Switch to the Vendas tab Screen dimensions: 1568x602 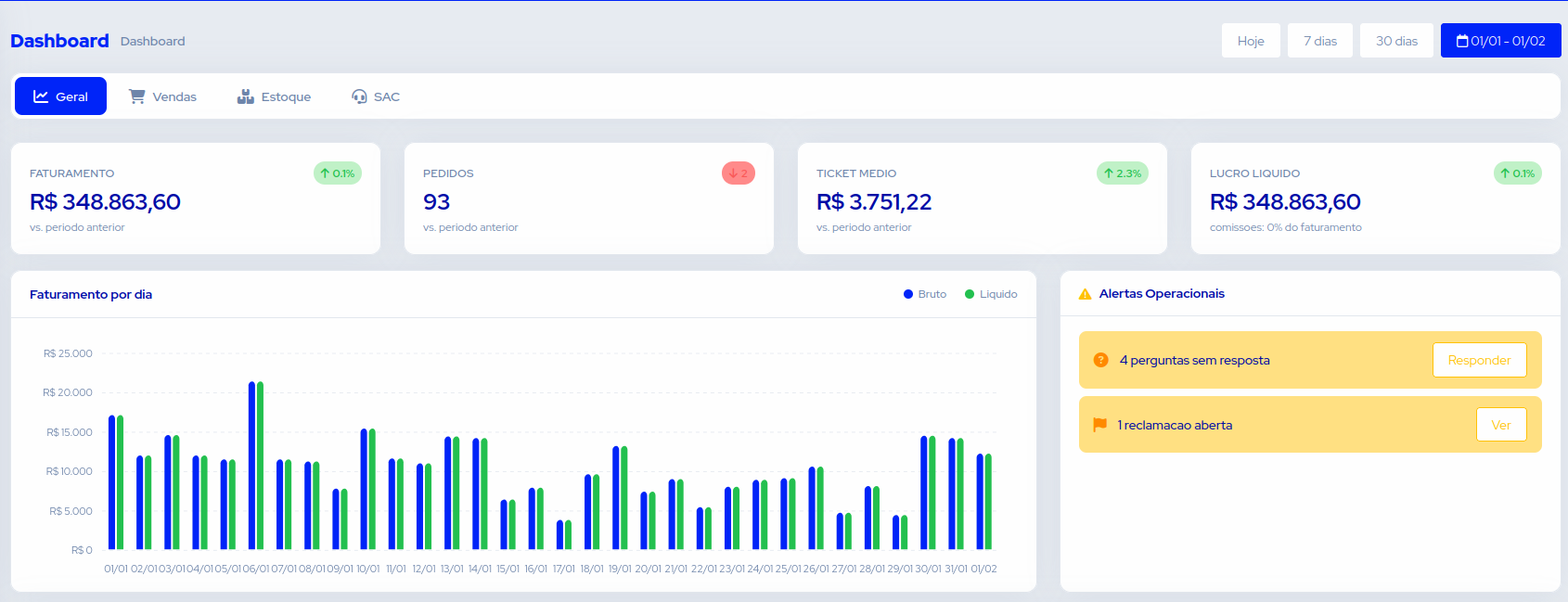(x=162, y=96)
